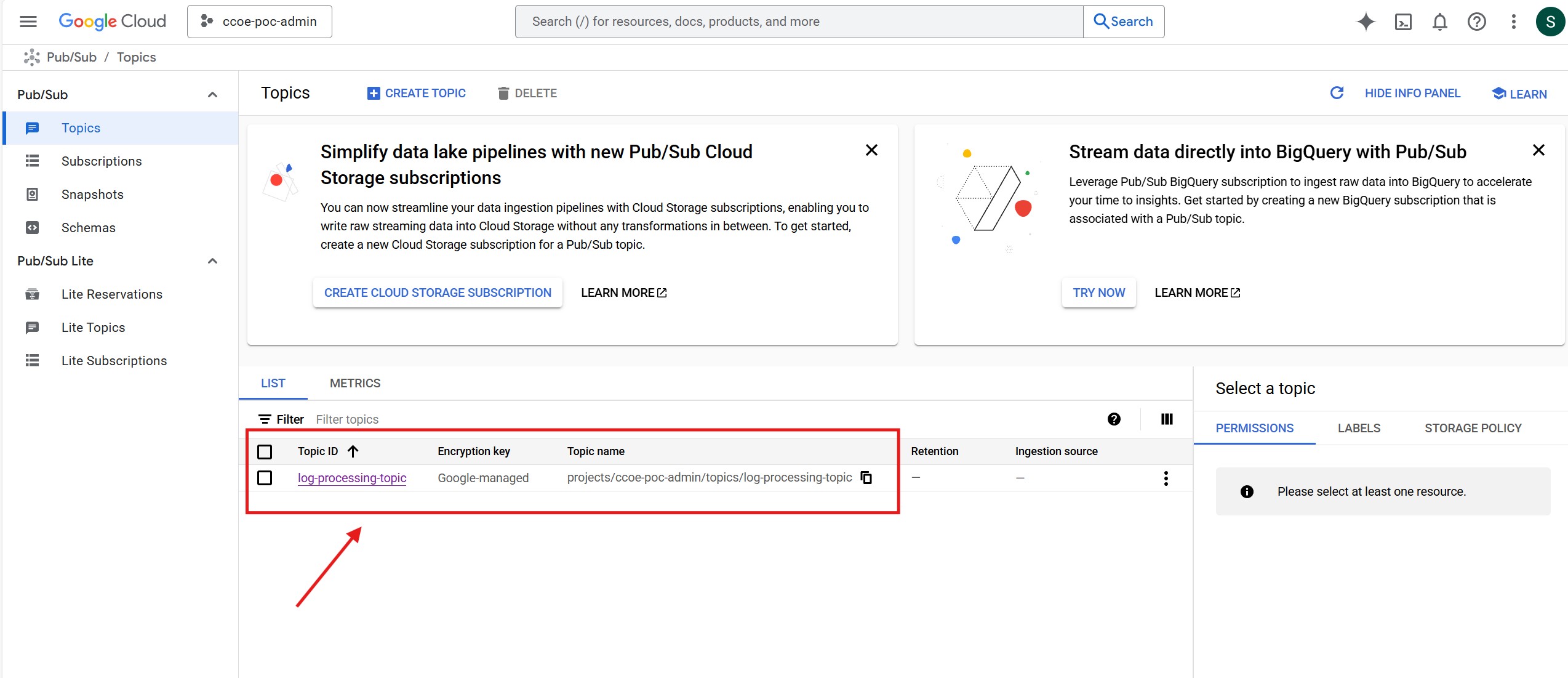The height and width of the screenshot is (678, 1568).
Task: Activate Cloud Shell terminal icon
Action: 1402,22
